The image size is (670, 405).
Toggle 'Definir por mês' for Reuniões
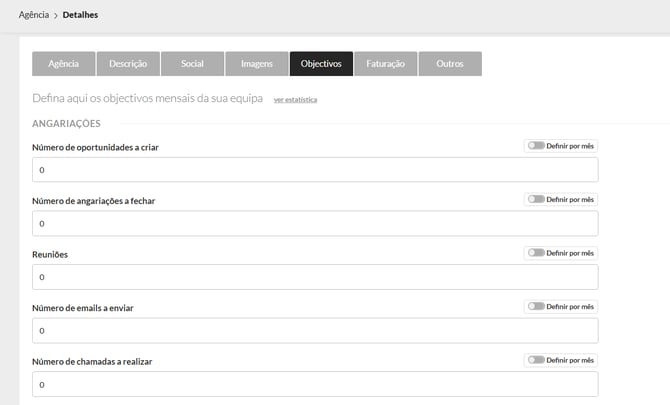tap(537, 253)
